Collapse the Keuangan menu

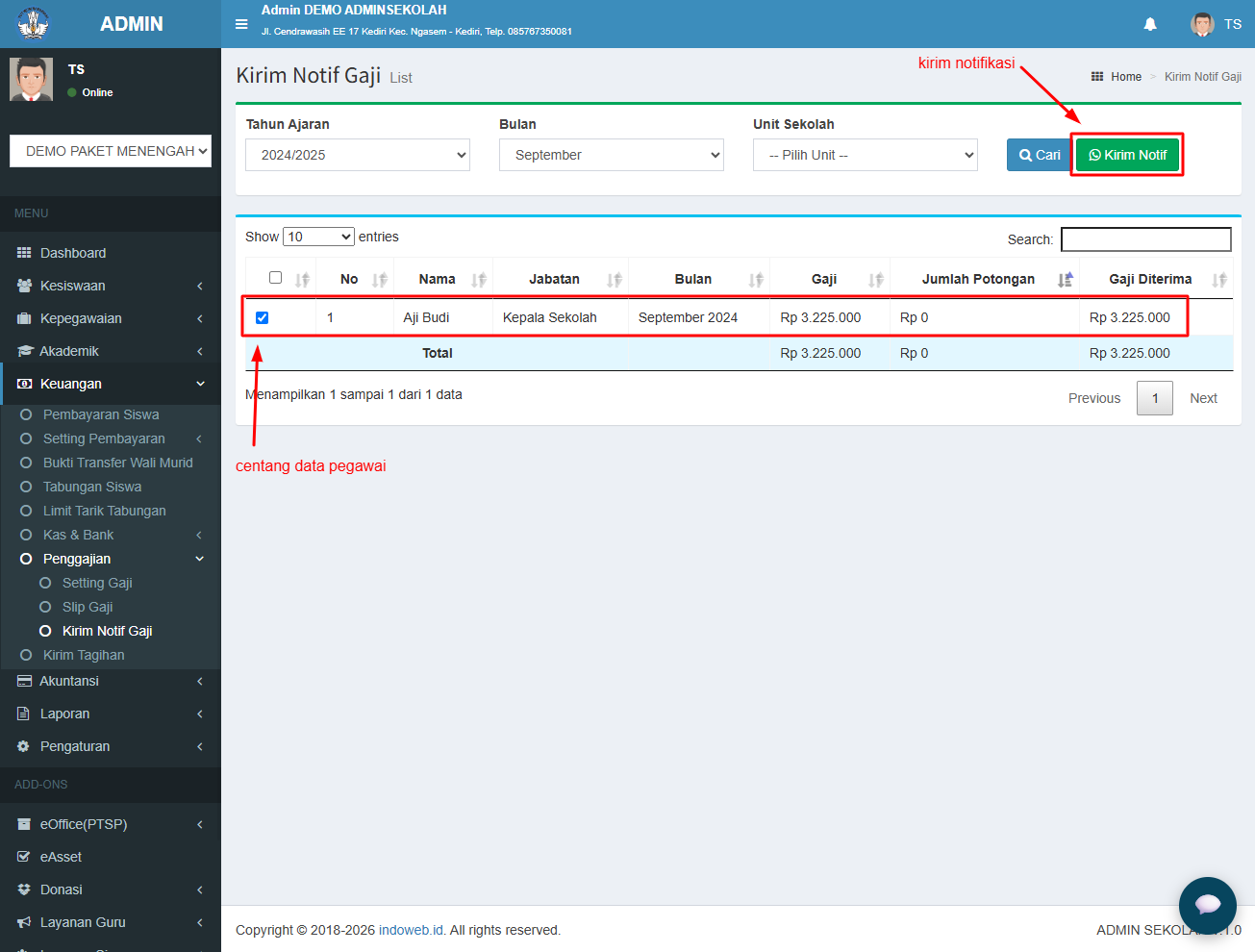click(111, 384)
